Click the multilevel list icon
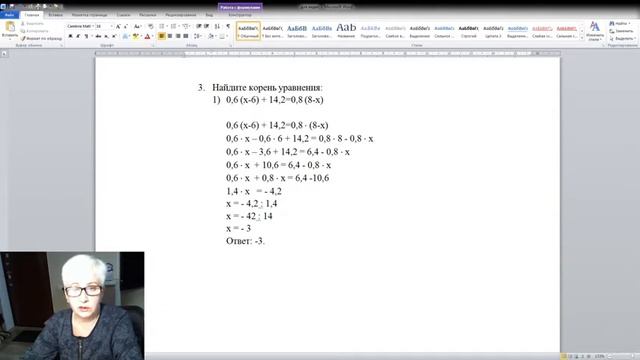Viewport: 640px width, 360px height. pyautogui.click(x=186, y=26)
